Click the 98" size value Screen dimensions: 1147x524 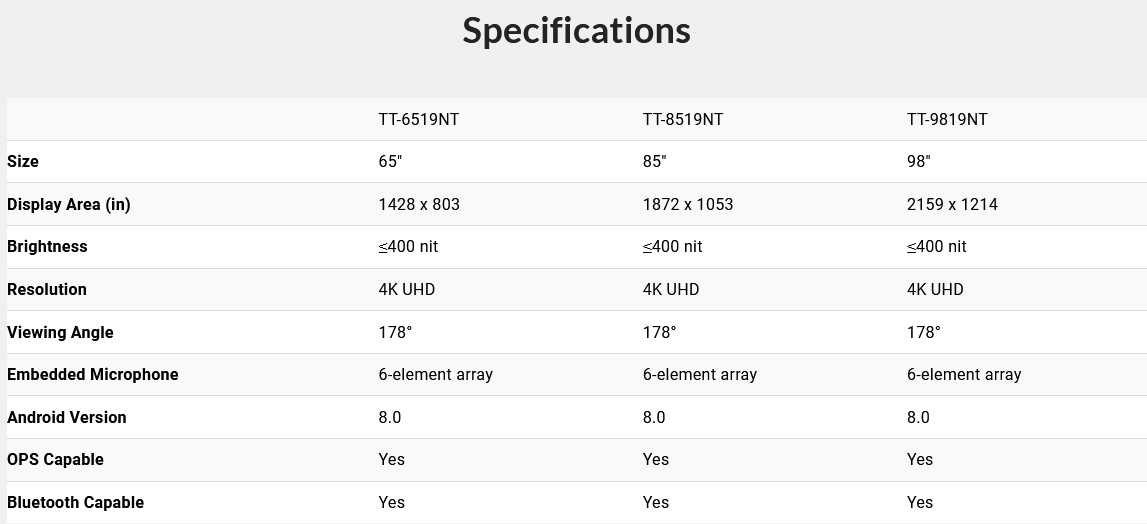[x=919, y=161]
